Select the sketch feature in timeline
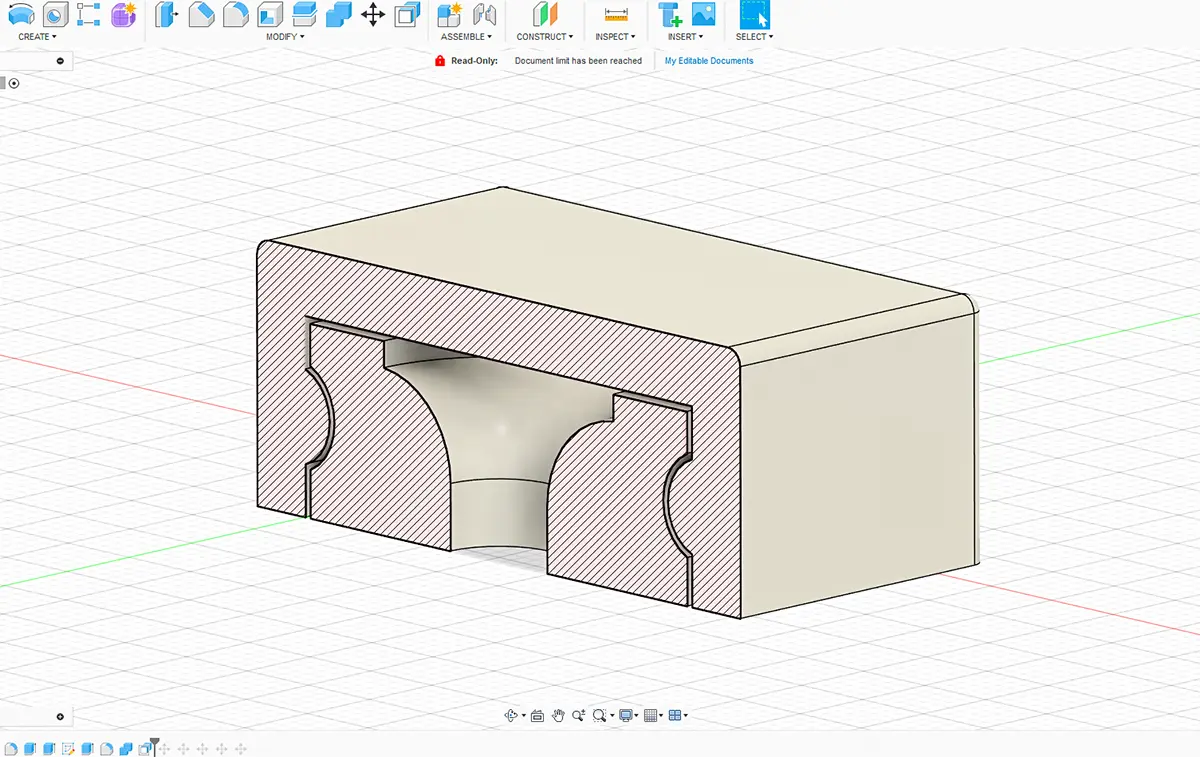1200x757 pixels. click(68, 748)
